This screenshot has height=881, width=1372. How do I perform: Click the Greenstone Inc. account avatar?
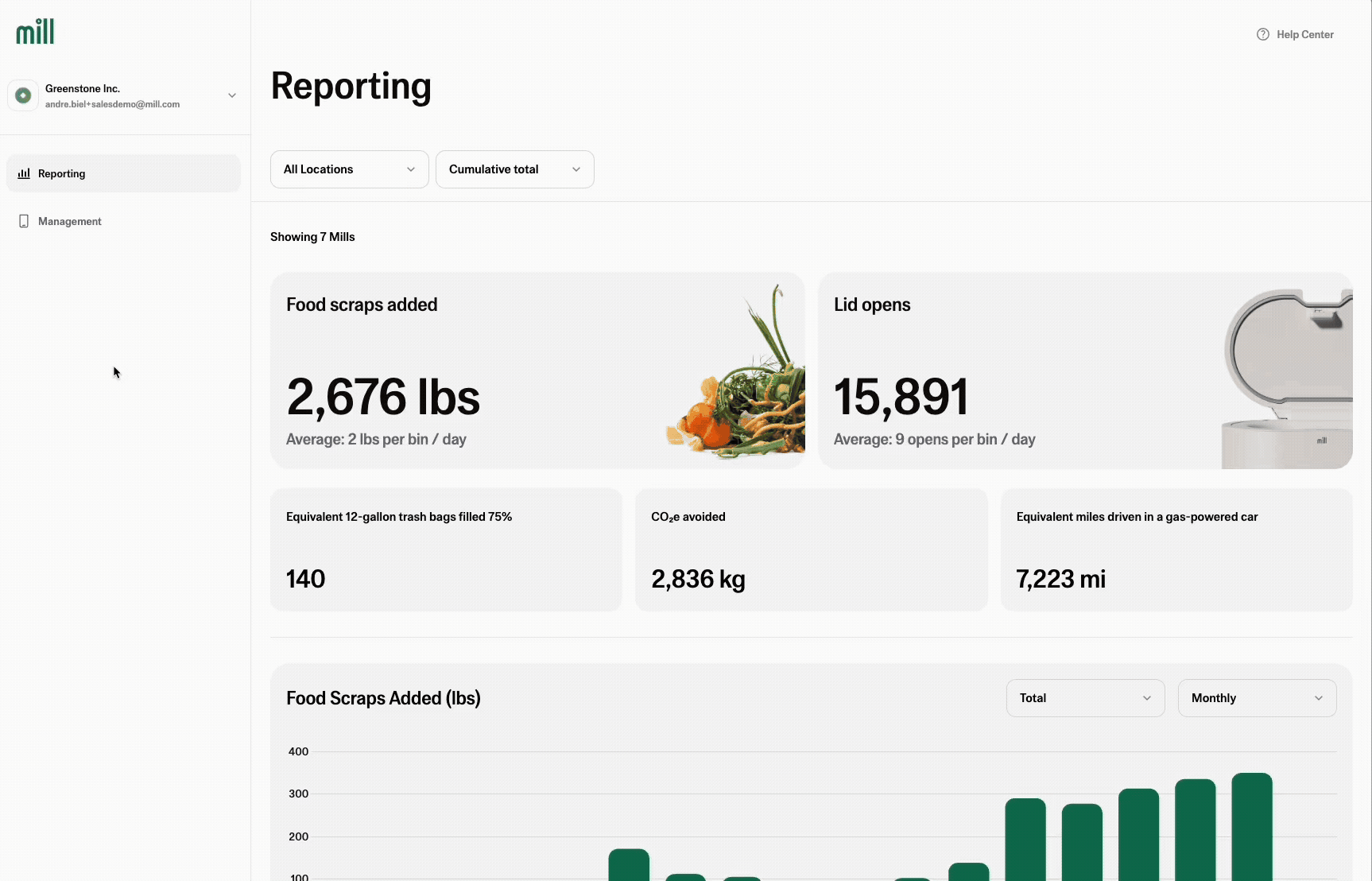point(23,95)
